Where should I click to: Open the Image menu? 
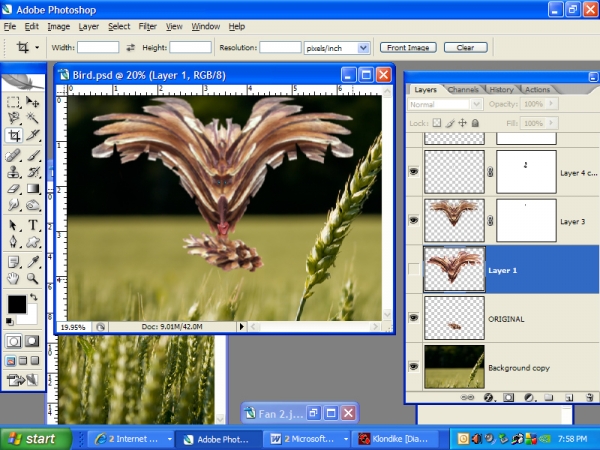59,27
